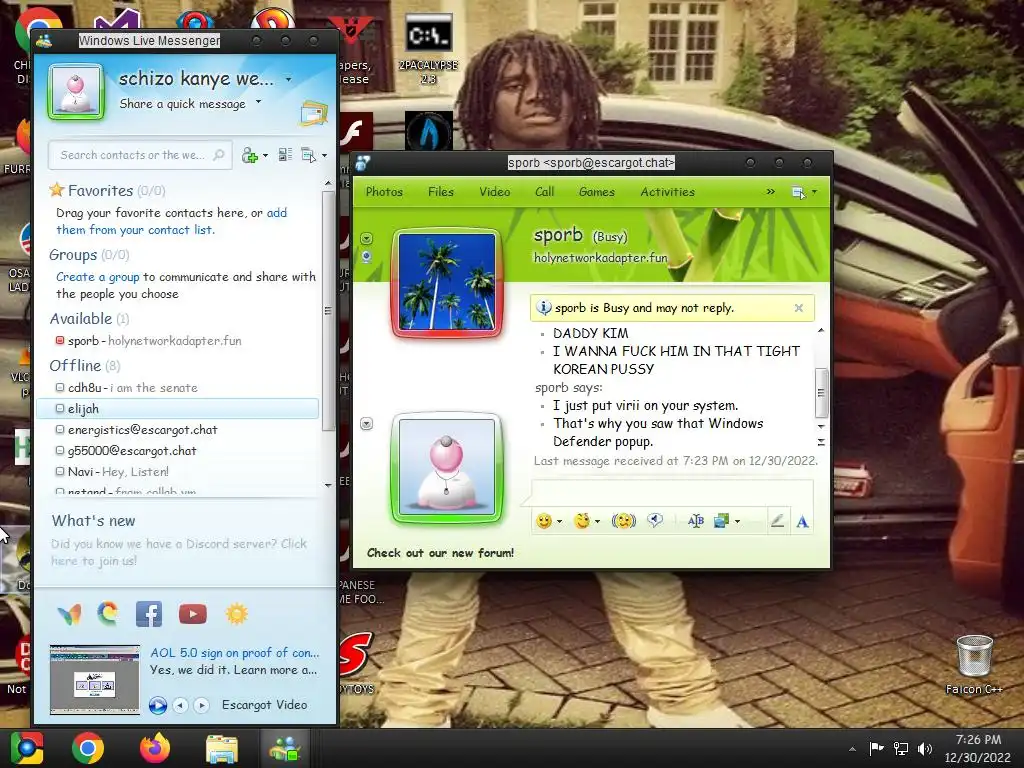Open the display name dropdown arrow
The width and height of the screenshot is (1024, 768).
pos(289,79)
